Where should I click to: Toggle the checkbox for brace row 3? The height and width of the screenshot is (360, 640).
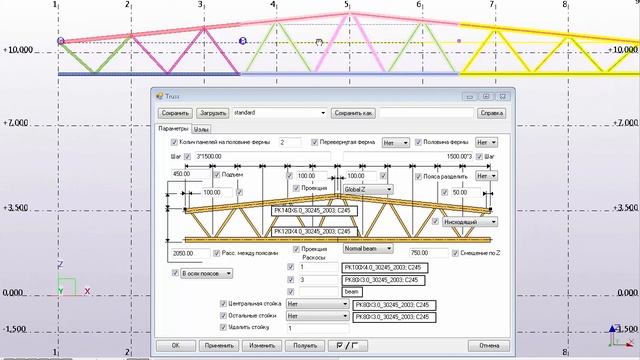coord(291,280)
